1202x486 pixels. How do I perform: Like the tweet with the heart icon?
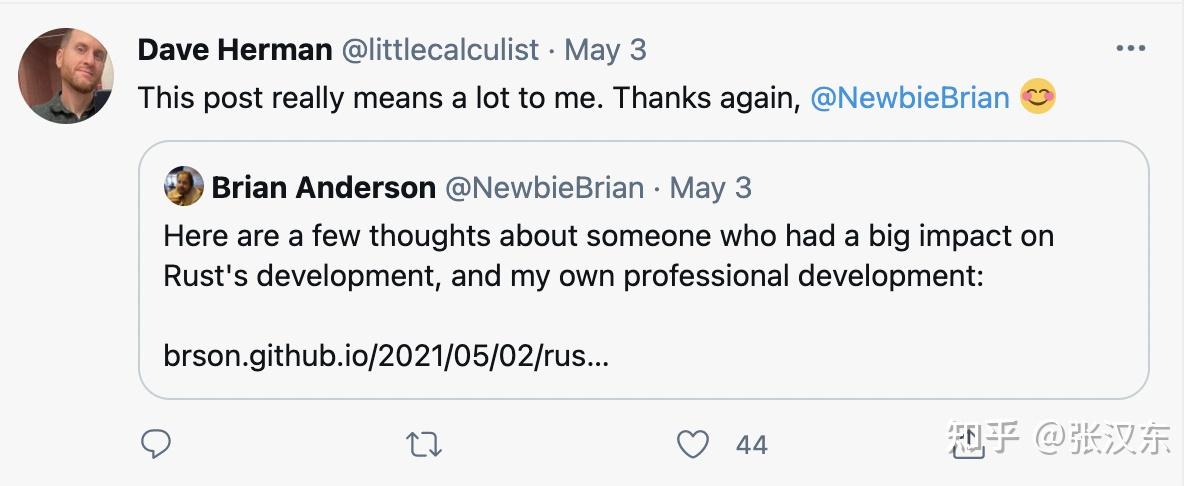(693, 444)
